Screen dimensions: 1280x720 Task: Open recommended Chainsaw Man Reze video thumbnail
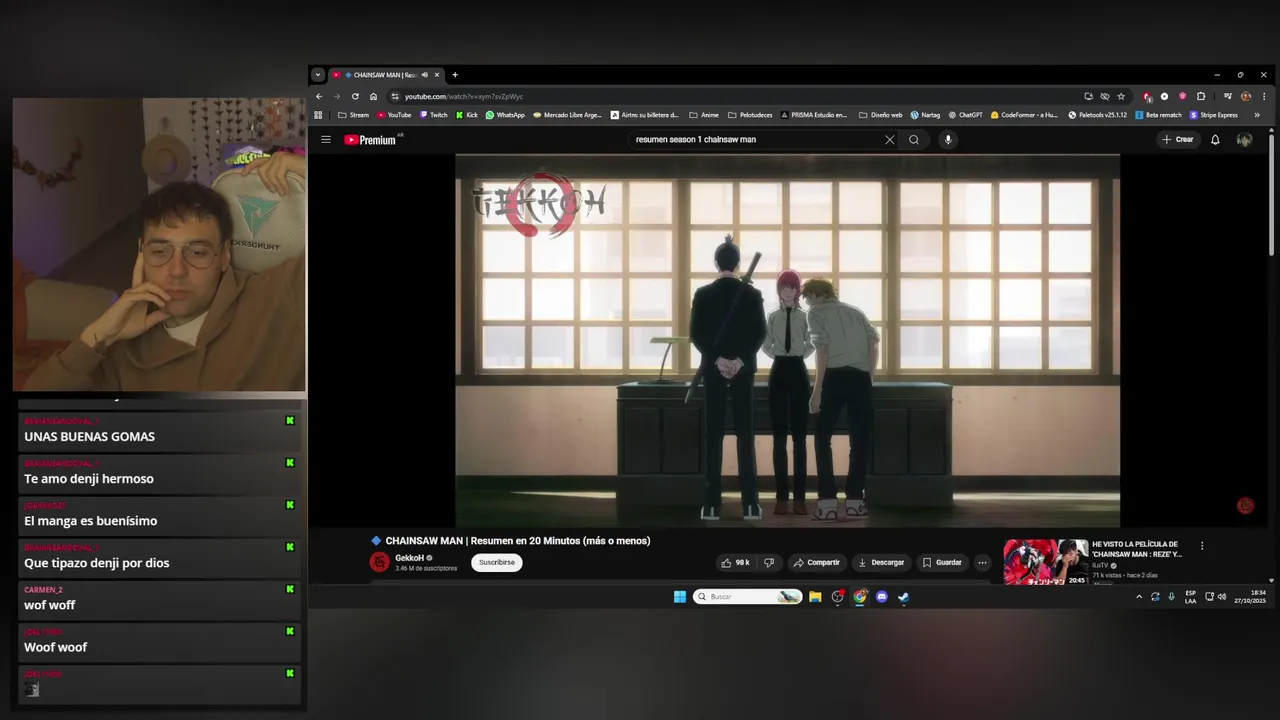click(x=1046, y=562)
